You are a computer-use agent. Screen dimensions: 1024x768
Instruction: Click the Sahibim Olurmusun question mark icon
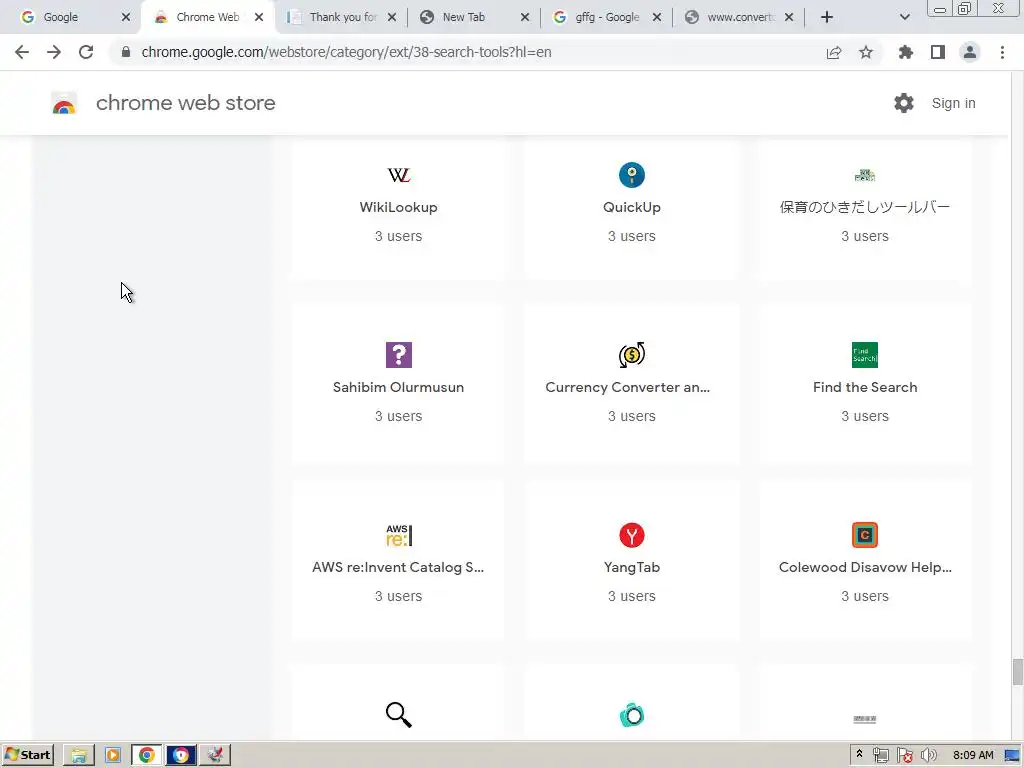[398, 355]
